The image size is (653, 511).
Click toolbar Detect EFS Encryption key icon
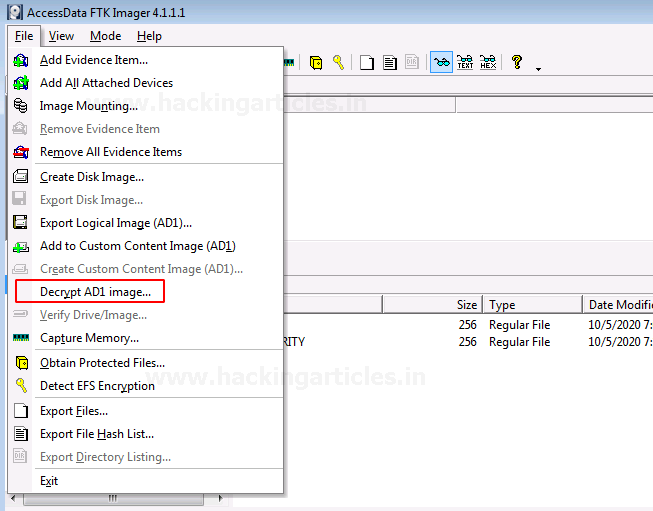click(339, 62)
